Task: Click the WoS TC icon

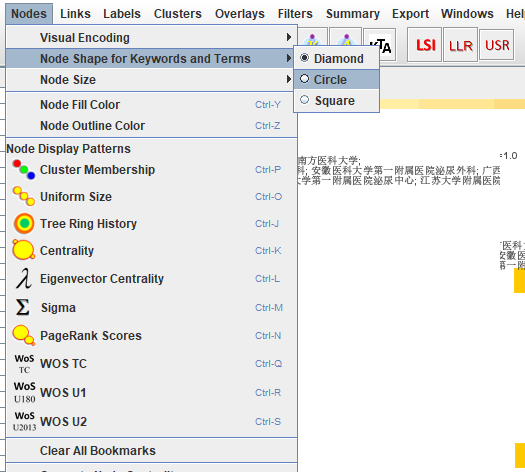Action: (x=24, y=364)
